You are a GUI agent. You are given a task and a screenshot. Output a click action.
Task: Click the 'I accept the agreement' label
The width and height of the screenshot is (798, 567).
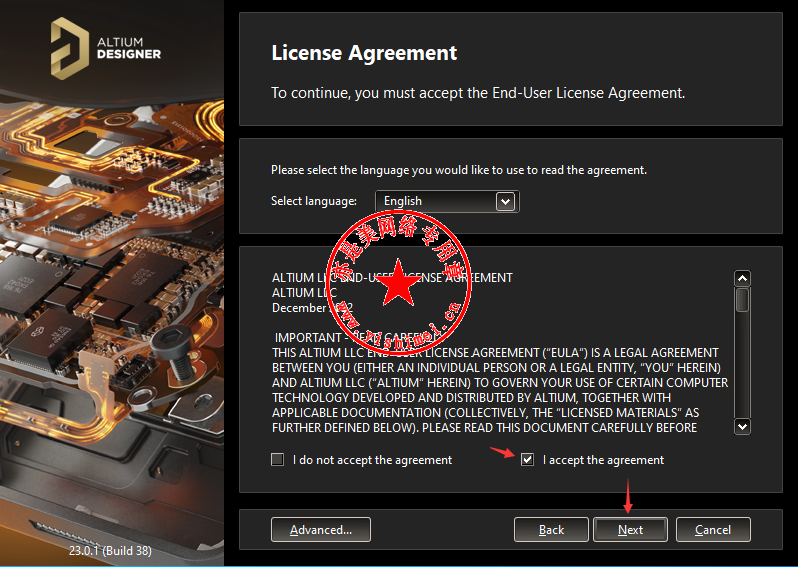[603, 460]
